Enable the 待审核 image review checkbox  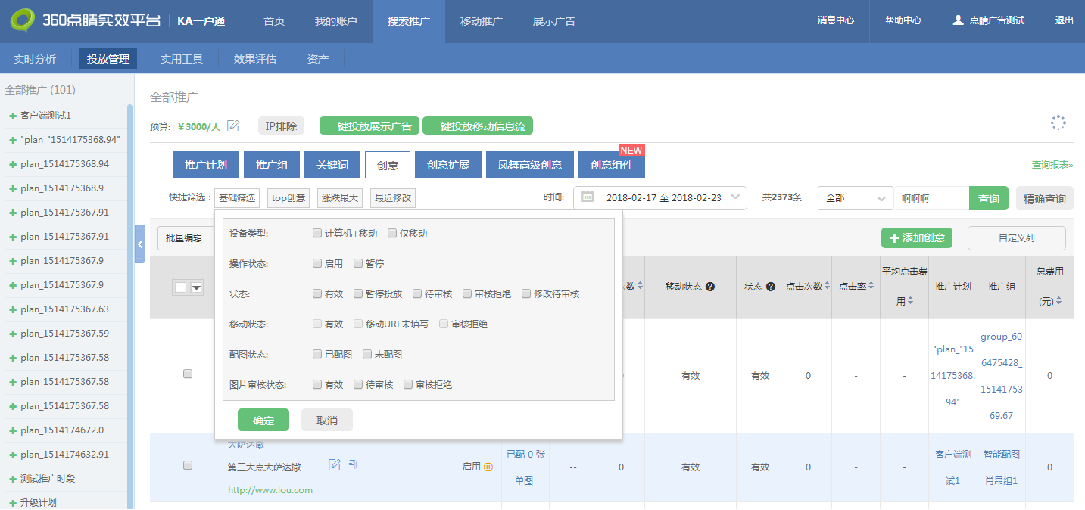point(358,384)
